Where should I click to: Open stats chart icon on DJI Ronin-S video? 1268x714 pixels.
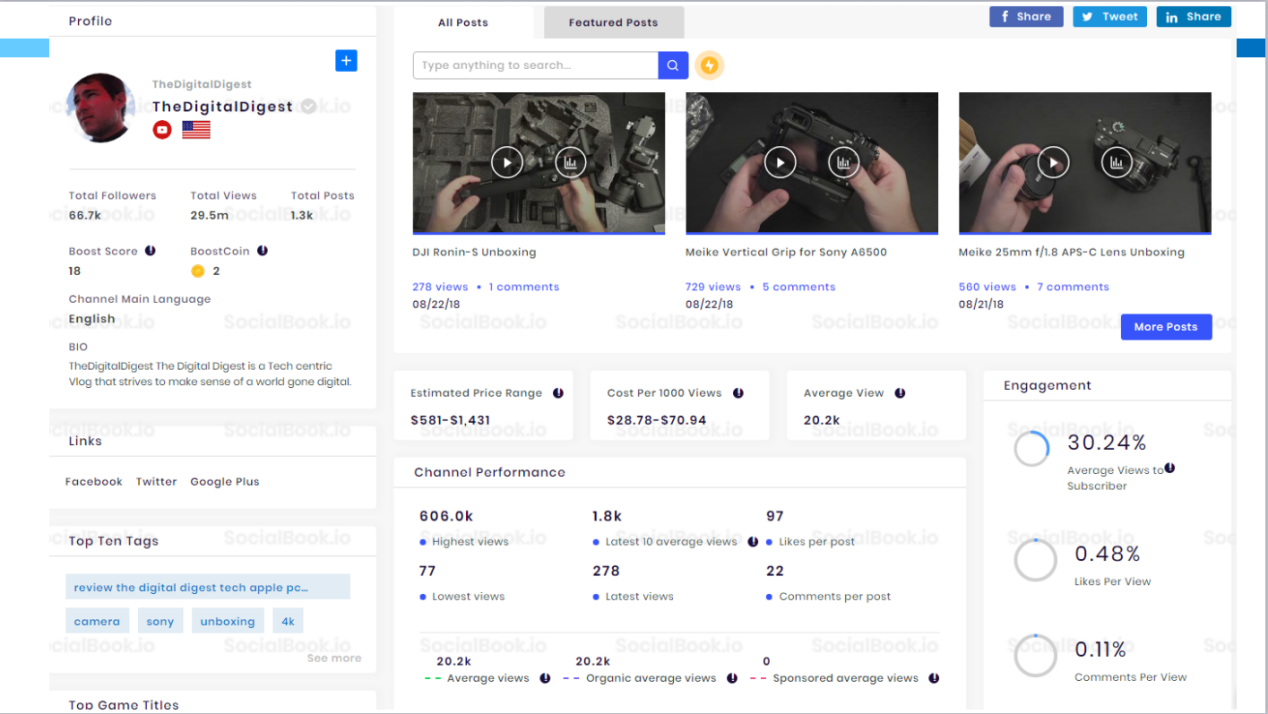(x=570, y=162)
